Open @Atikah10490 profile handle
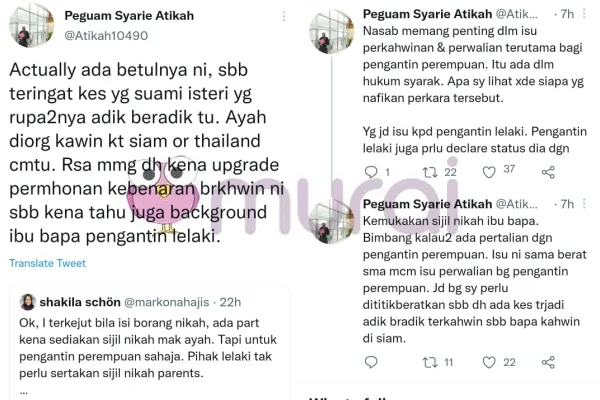Viewport: 600px width, 400px height. point(106,36)
